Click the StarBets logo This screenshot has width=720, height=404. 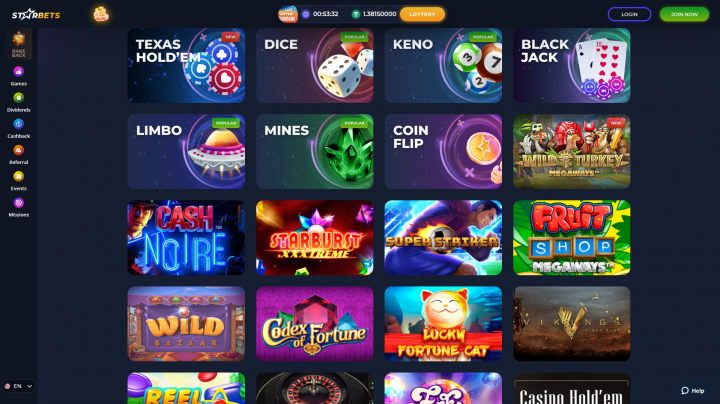[36, 15]
